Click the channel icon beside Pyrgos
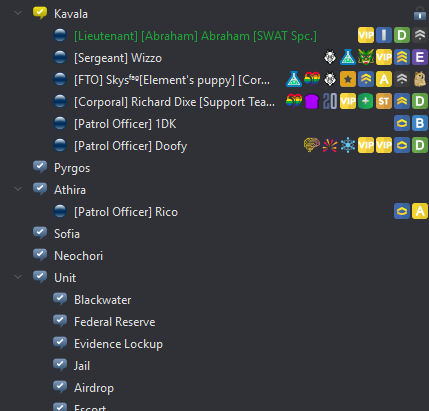 coord(40,167)
